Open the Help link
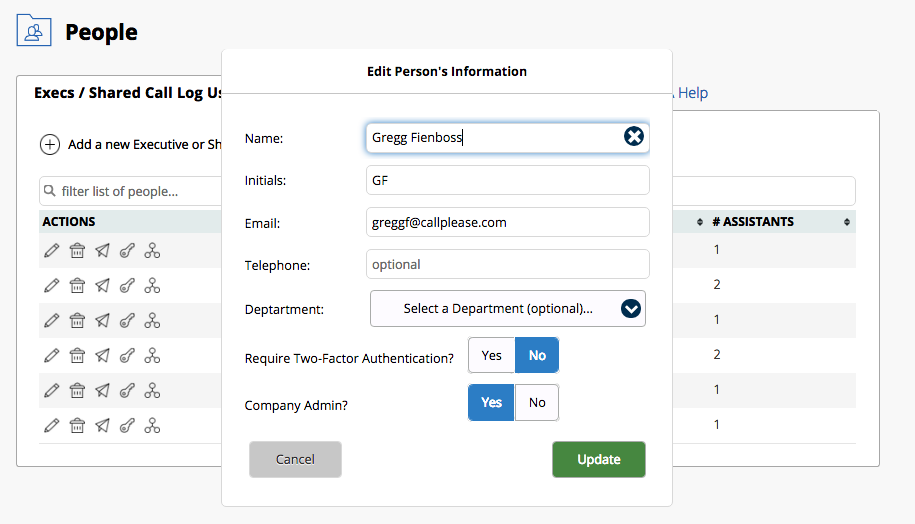 [692, 93]
